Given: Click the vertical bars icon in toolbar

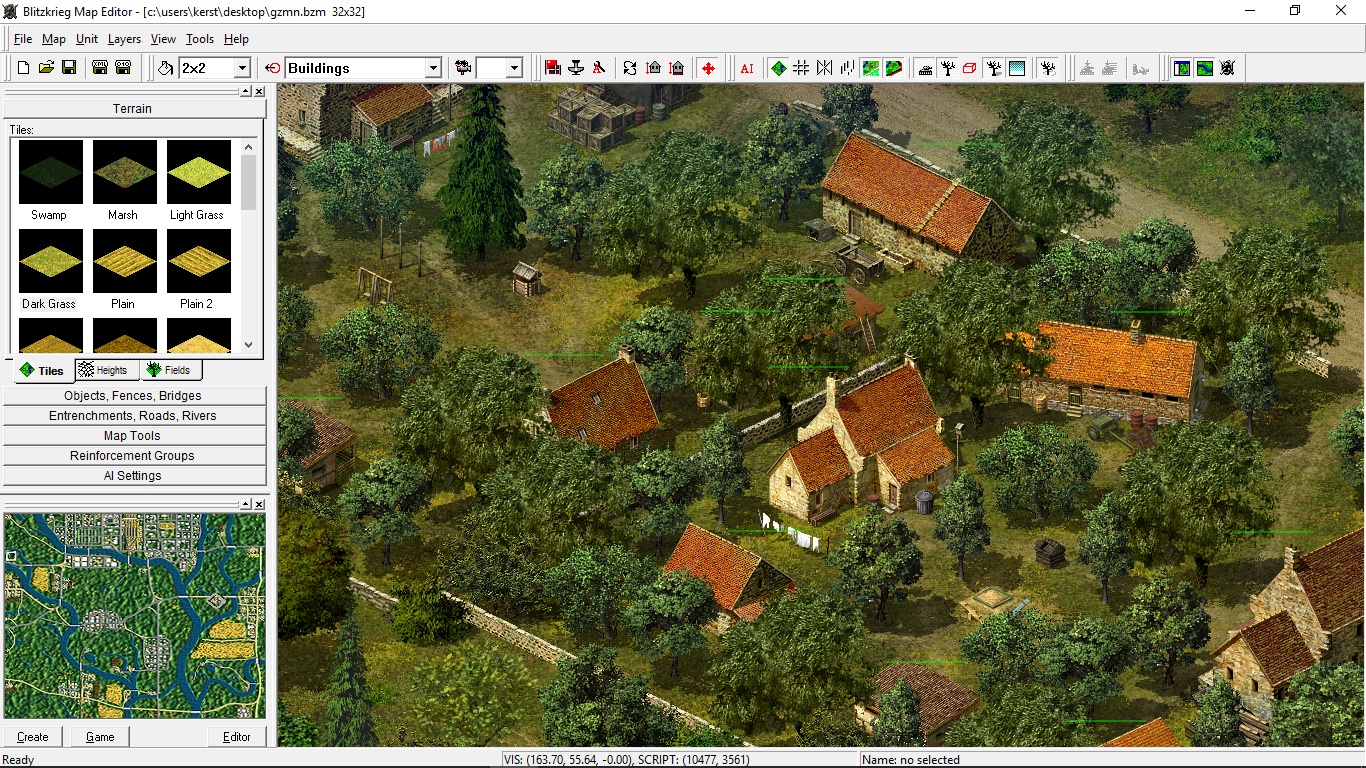Looking at the screenshot, I should (x=847, y=68).
